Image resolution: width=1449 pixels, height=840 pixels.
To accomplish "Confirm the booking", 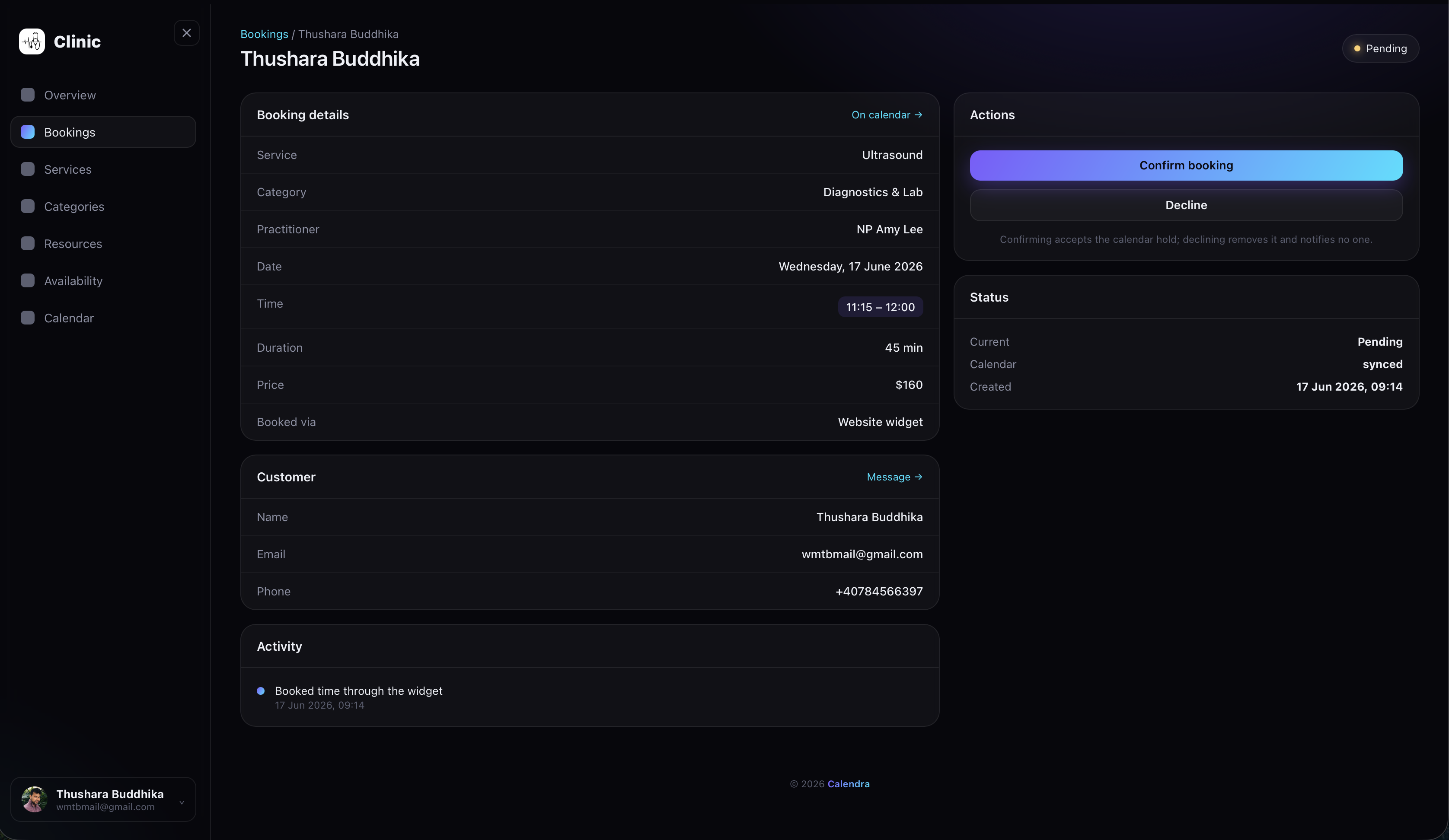I will coord(1186,165).
